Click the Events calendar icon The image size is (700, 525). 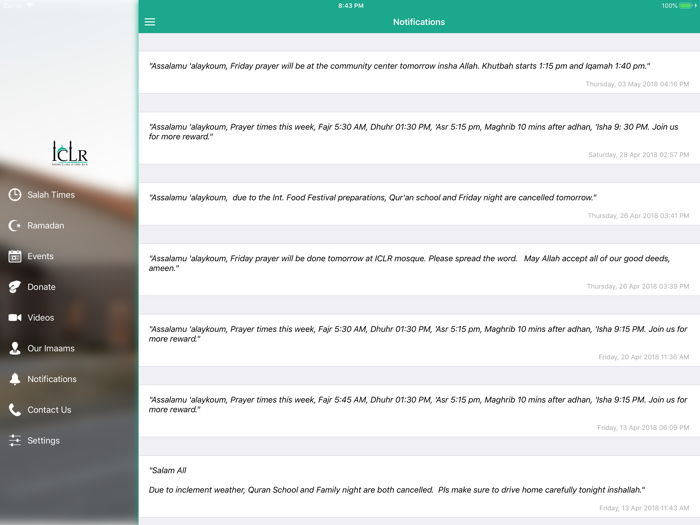coord(15,256)
